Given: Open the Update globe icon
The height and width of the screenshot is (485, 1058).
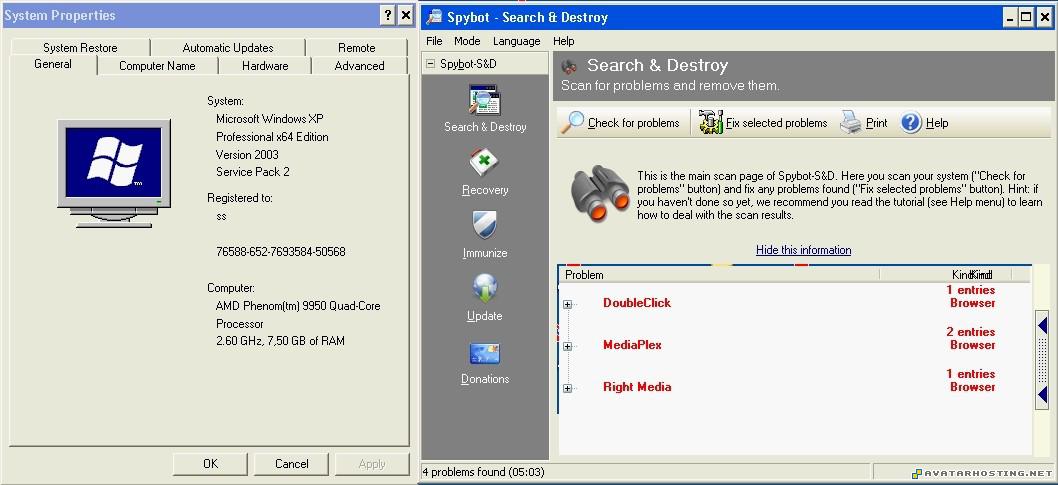Looking at the screenshot, I should pos(484,289).
